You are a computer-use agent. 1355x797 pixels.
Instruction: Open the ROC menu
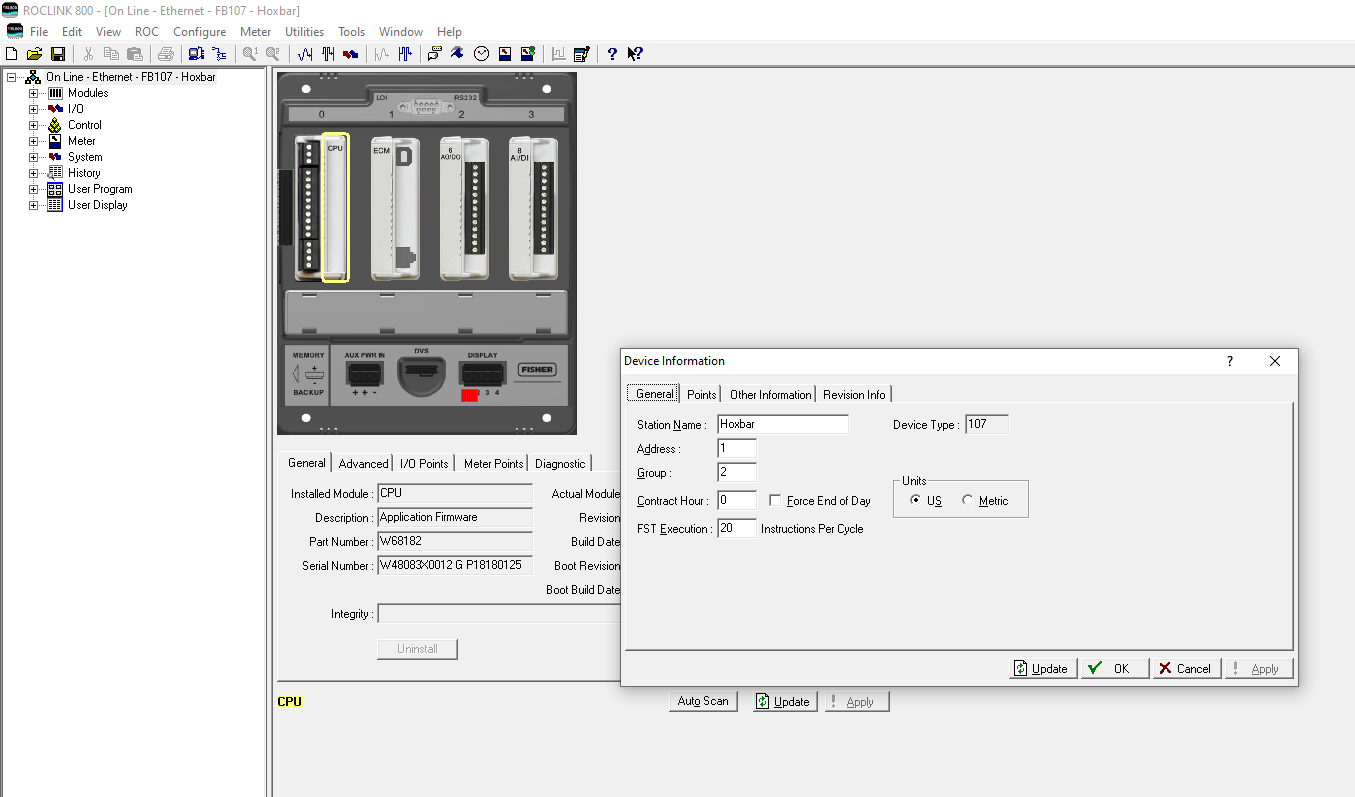(x=146, y=31)
